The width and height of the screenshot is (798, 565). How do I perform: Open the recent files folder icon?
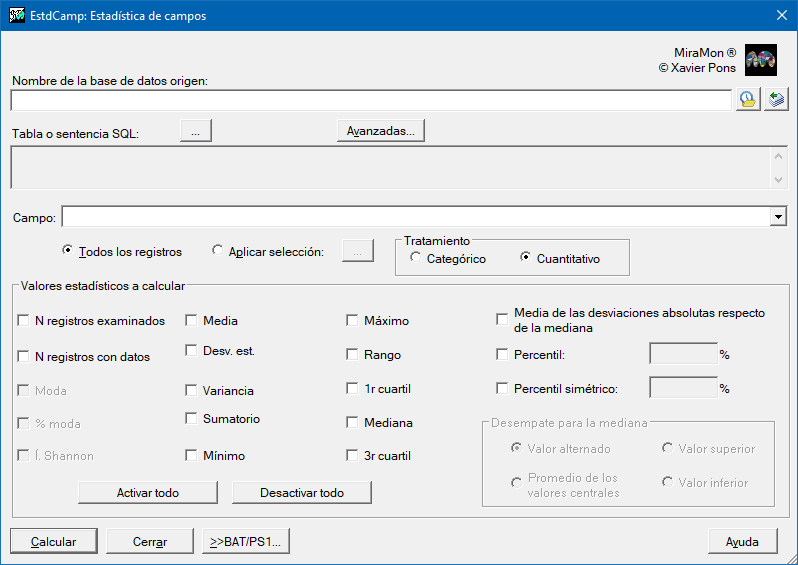pos(747,100)
